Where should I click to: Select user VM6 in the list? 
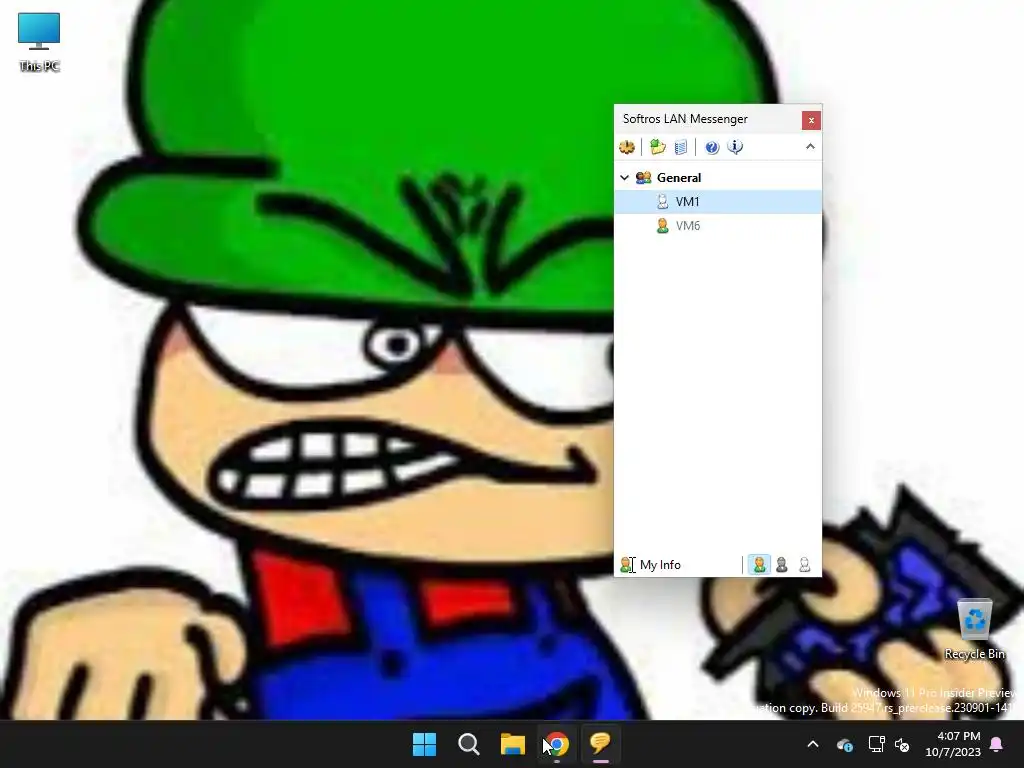(x=718, y=226)
